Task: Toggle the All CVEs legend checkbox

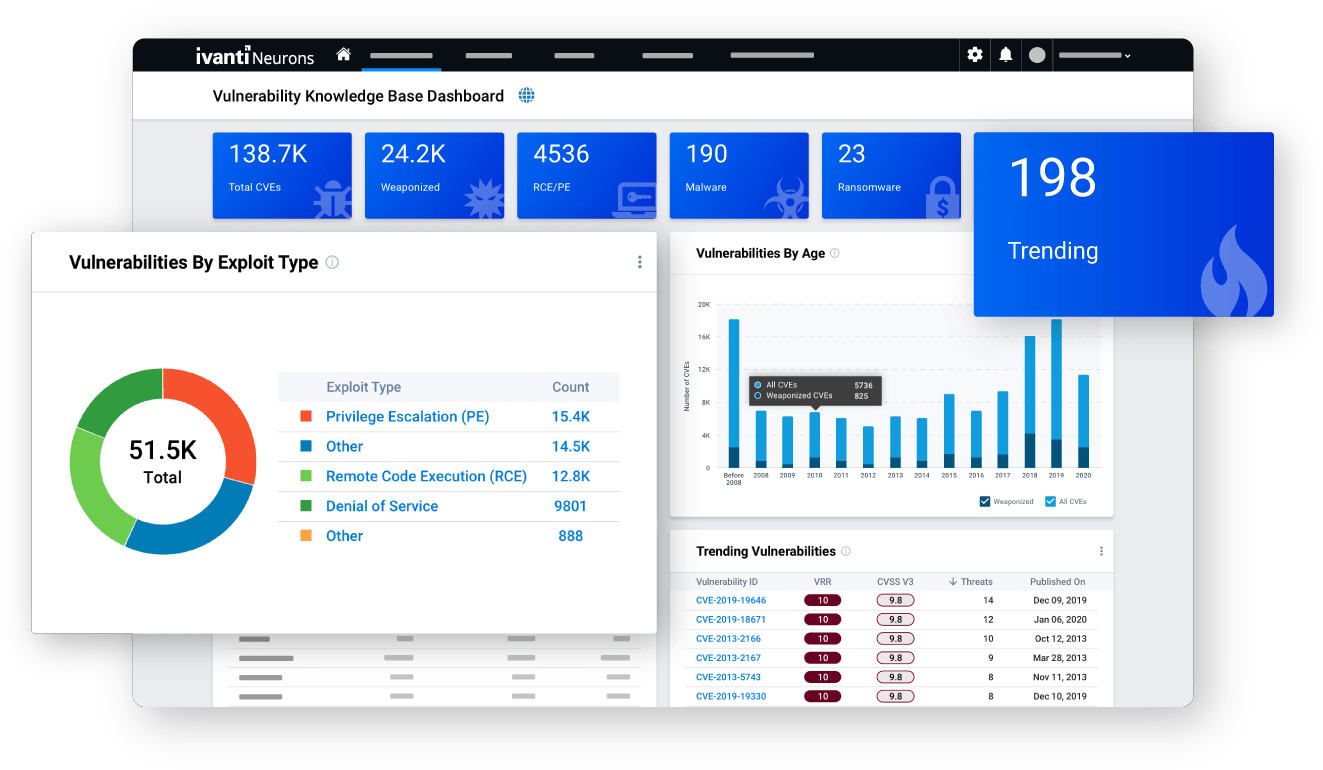Action: [1050, 501]
